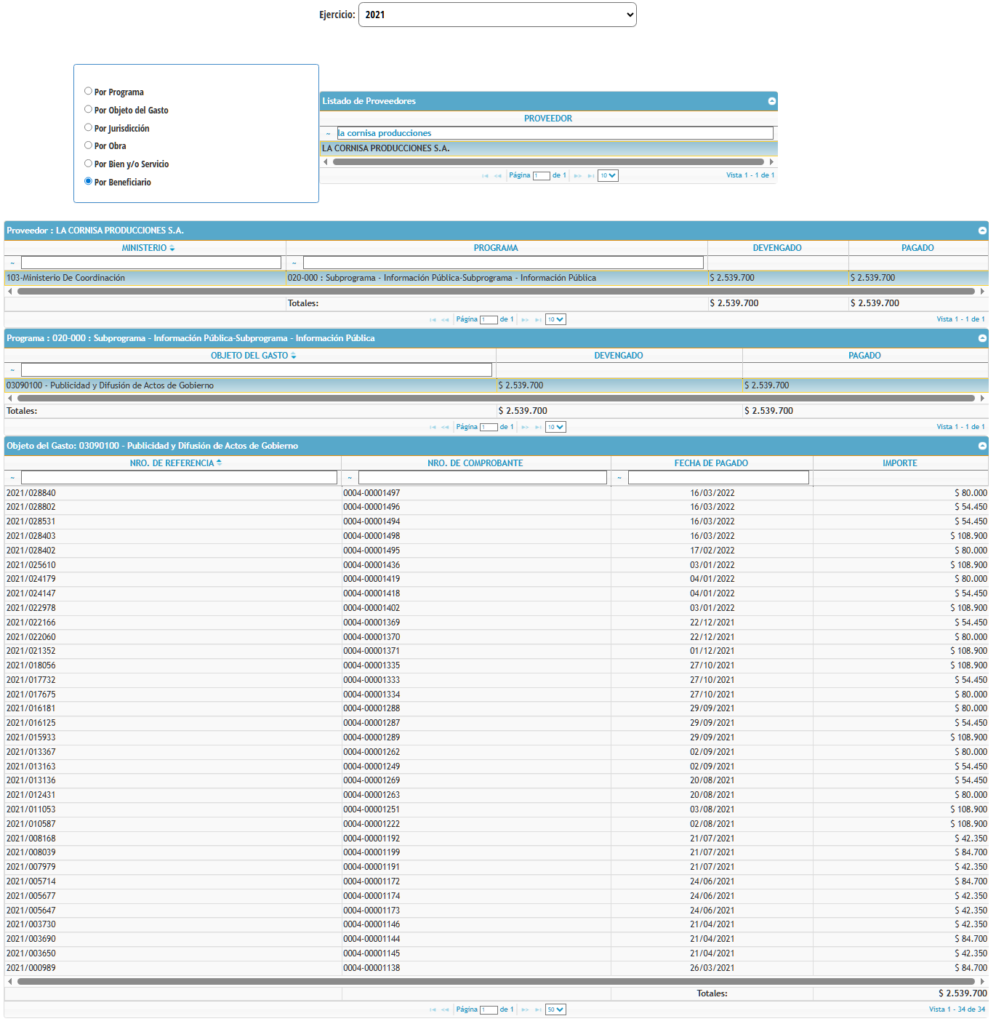
Task: Click the comprobantes grid horizontal scrollbar
Action: coord(495,982)
